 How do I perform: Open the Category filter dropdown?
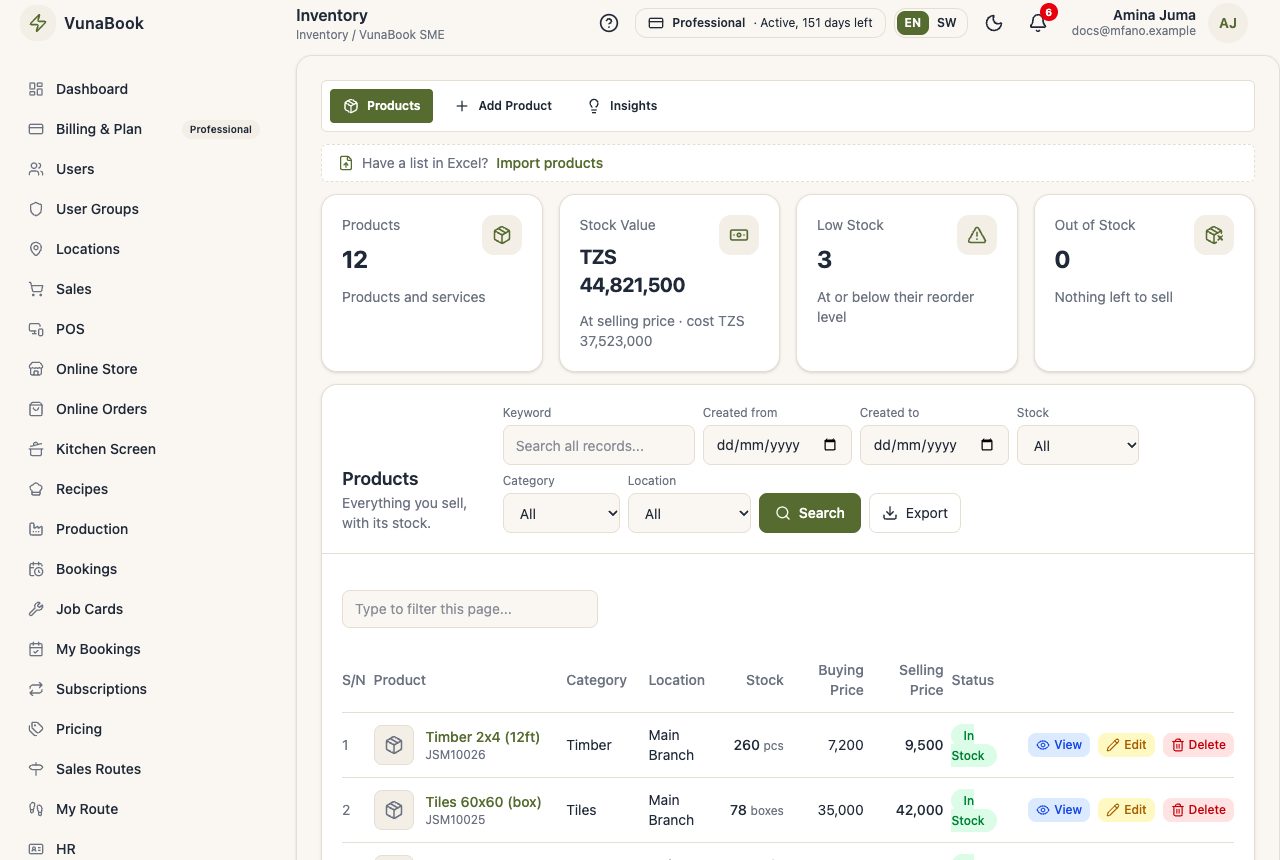click(561, 513)
